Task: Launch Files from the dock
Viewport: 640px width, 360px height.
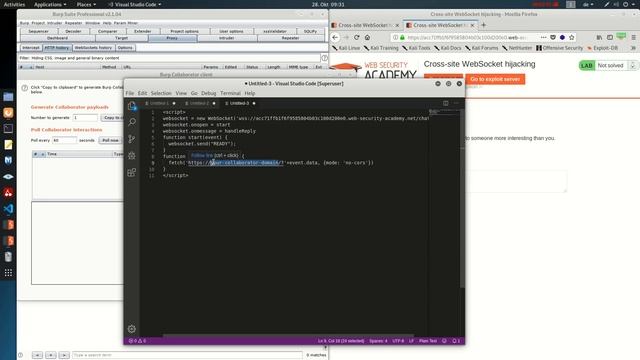Action: [x=8, y=97]
